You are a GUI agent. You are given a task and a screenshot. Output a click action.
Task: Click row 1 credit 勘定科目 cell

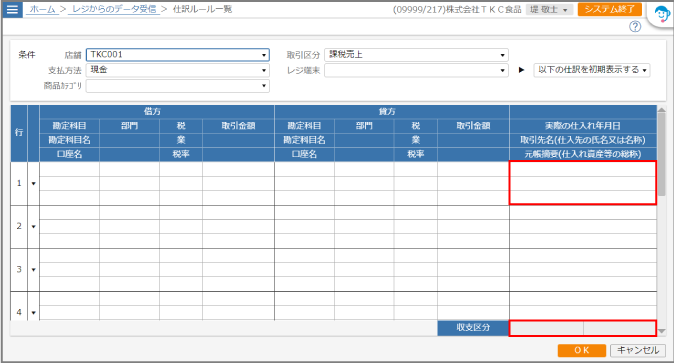pyautogui.click(x=304, y=169)
